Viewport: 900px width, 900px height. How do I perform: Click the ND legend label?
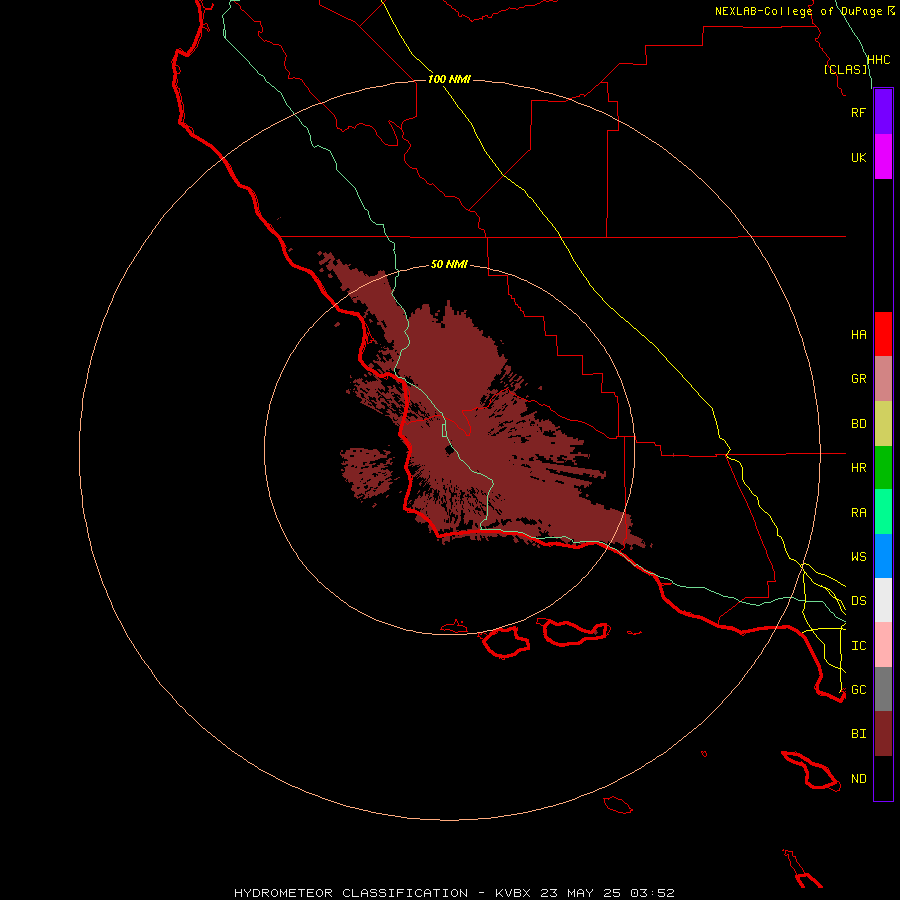click(x=858, y=779)
